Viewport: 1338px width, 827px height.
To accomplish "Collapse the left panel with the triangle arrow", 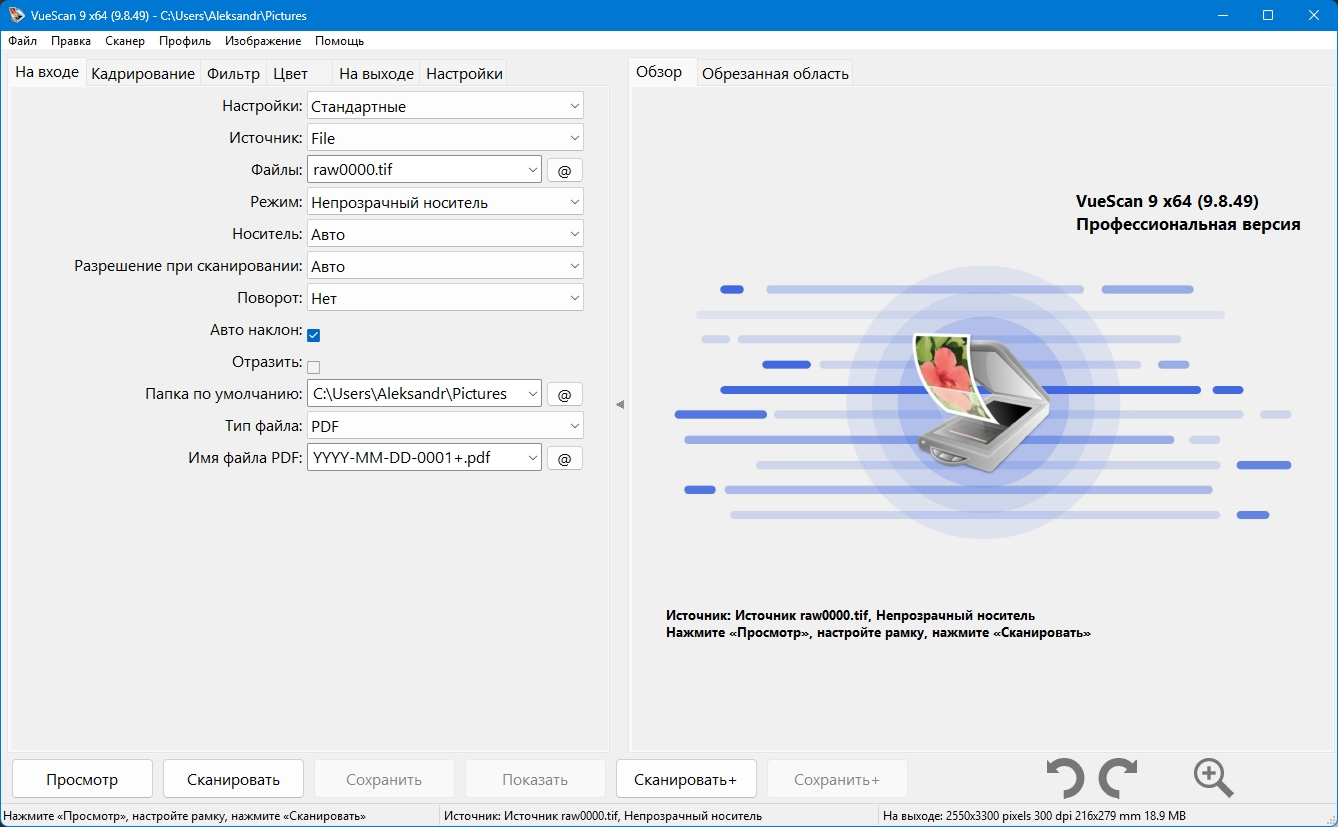I will [620, 405].
